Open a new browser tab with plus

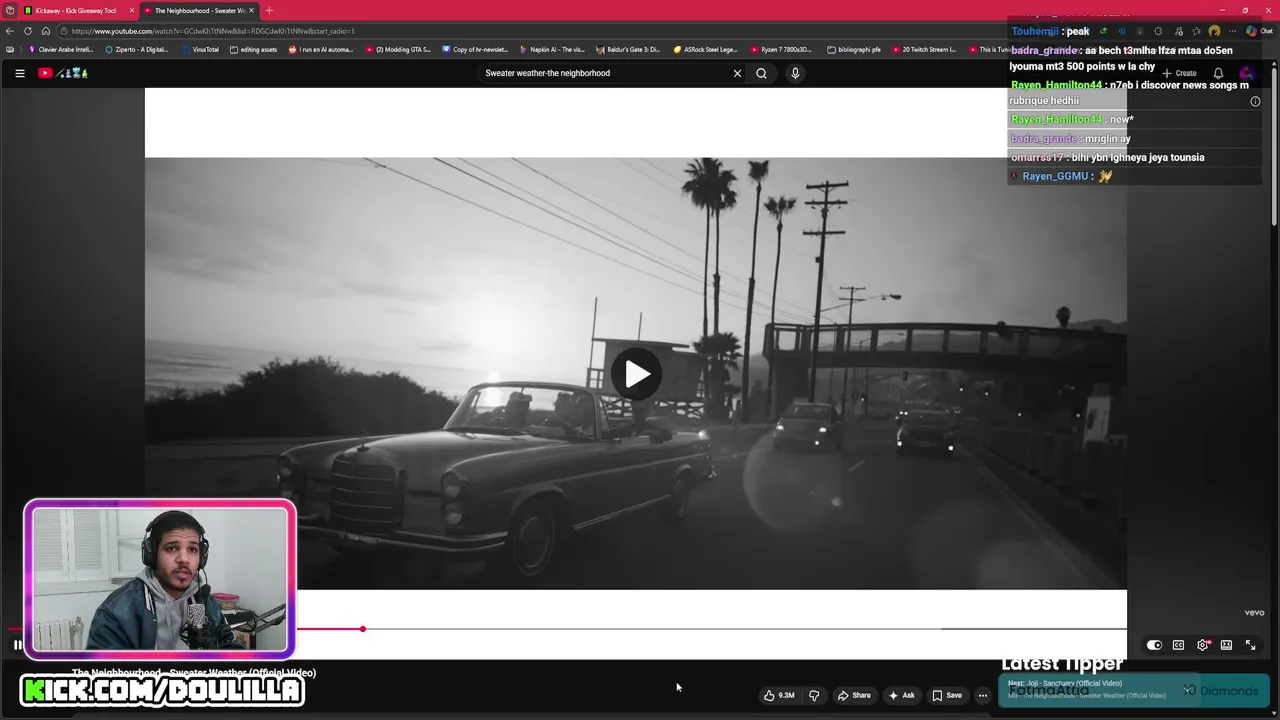269,10
